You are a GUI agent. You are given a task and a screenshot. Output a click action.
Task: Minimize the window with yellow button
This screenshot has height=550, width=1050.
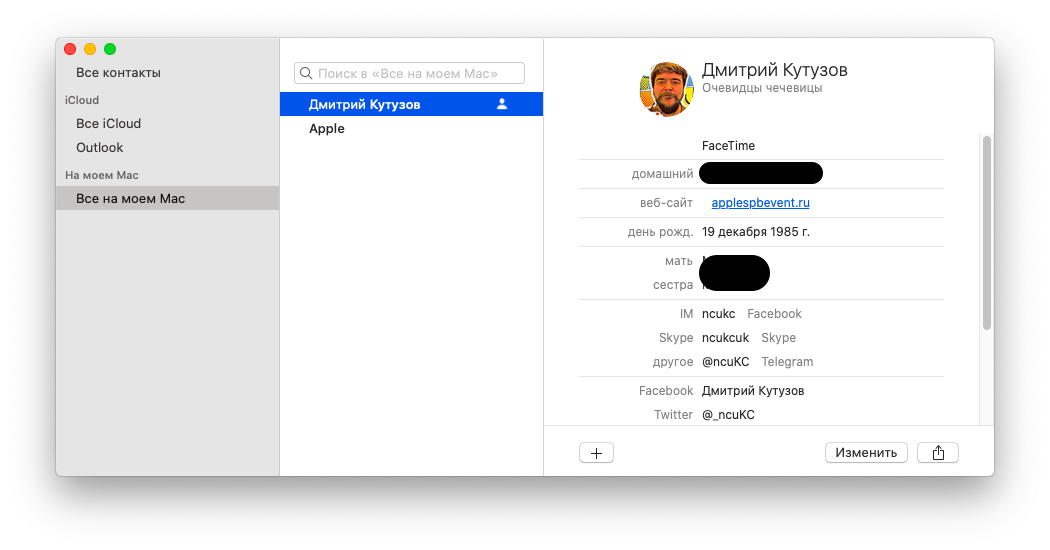click(90, 49)
